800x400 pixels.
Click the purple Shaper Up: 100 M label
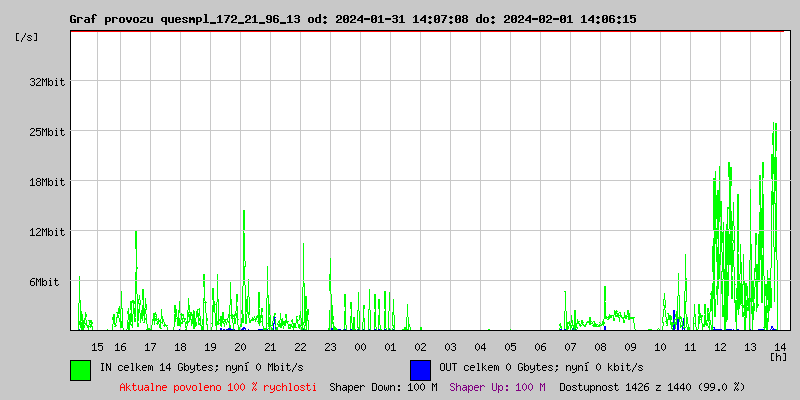click(497, 387)
